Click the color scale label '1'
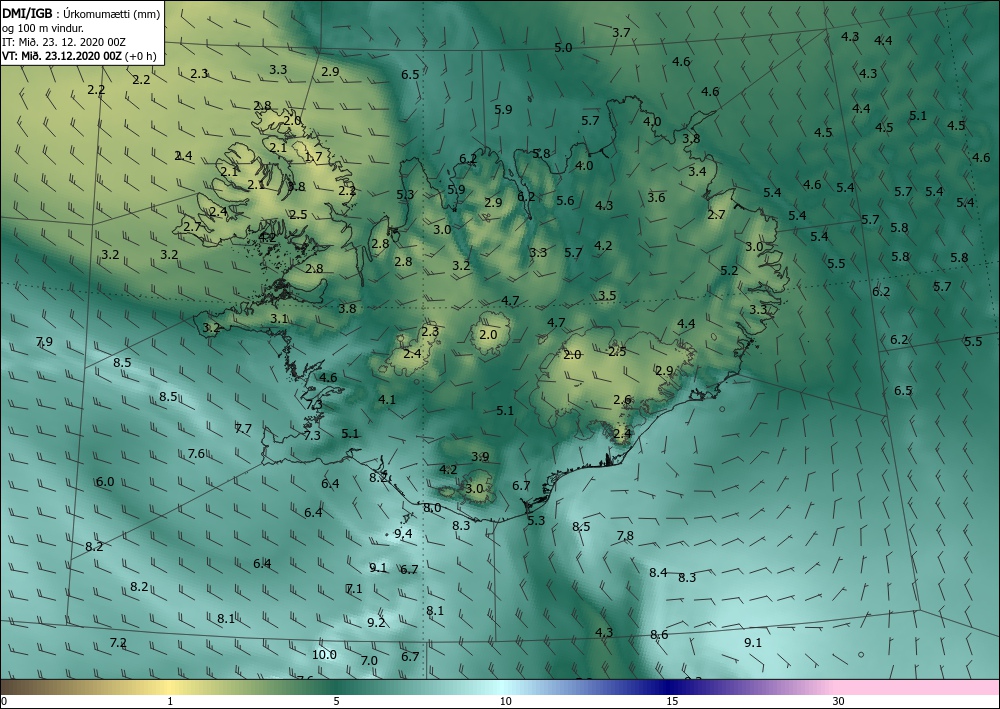The image size is (1000, 709). pos(170,701)
